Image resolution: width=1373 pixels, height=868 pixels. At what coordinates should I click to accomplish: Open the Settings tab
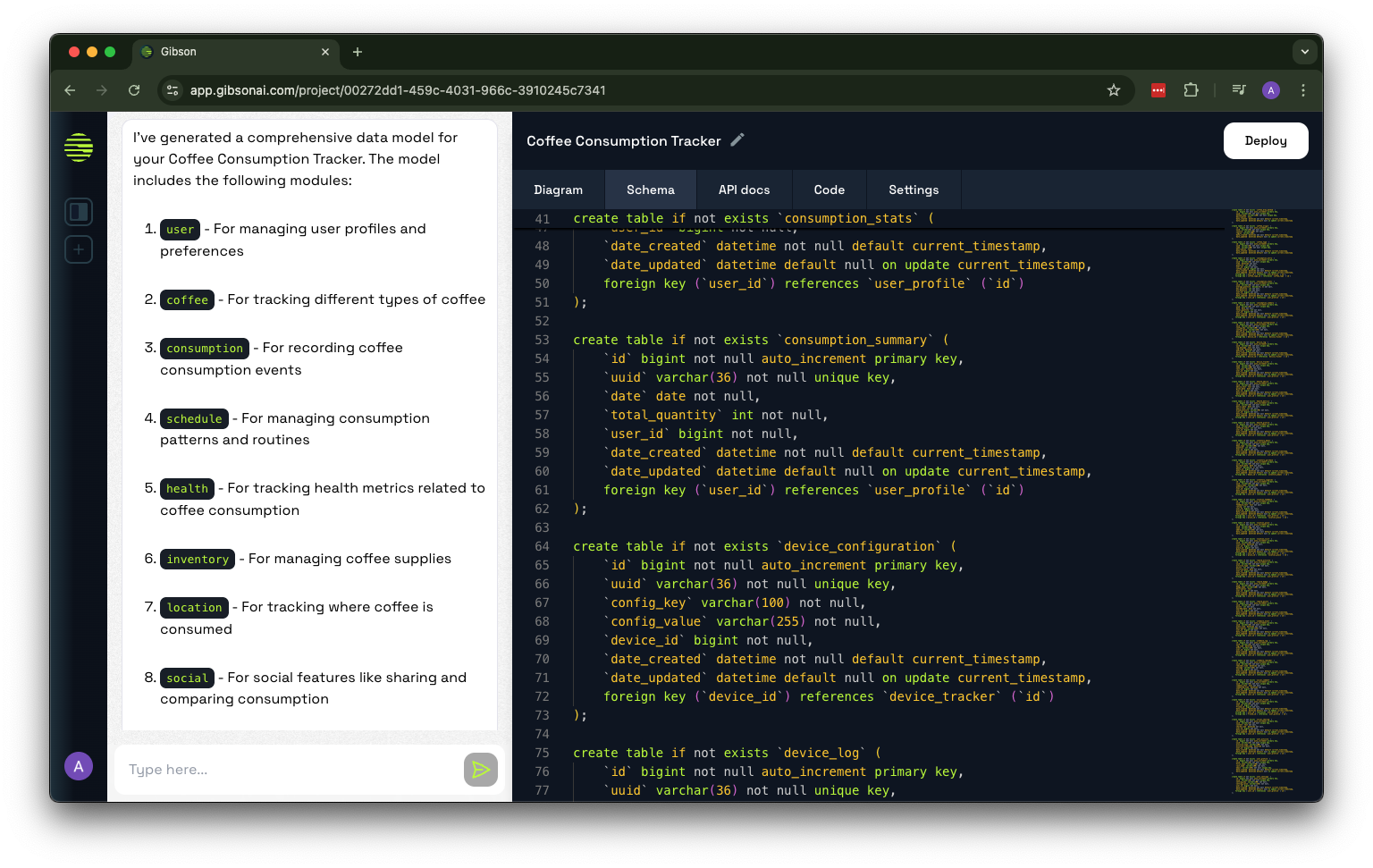(914, 190)
